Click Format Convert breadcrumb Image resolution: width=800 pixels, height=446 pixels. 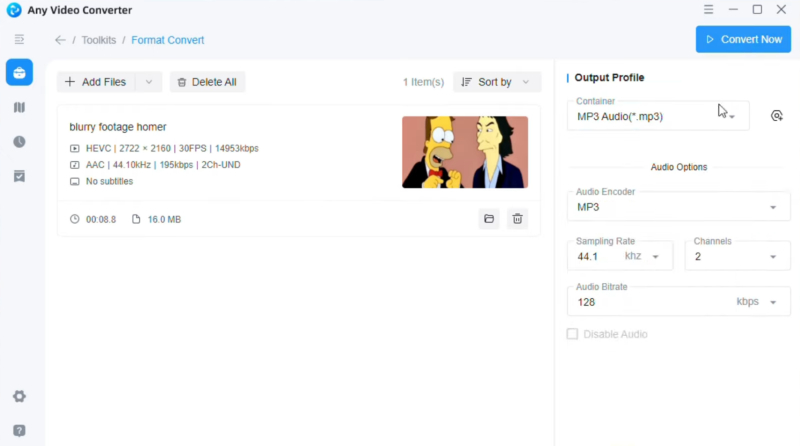(167, 40)
